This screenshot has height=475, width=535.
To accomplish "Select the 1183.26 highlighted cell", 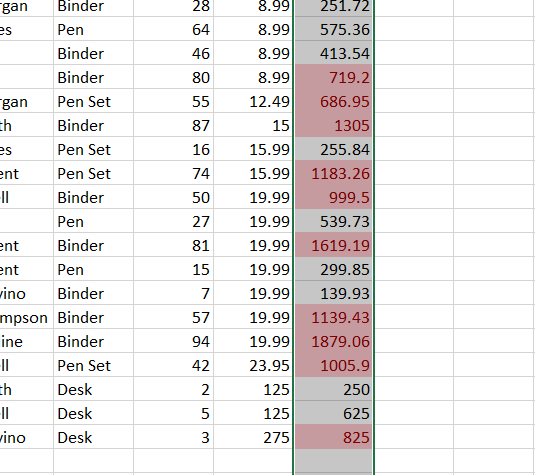I will [333, 173].
